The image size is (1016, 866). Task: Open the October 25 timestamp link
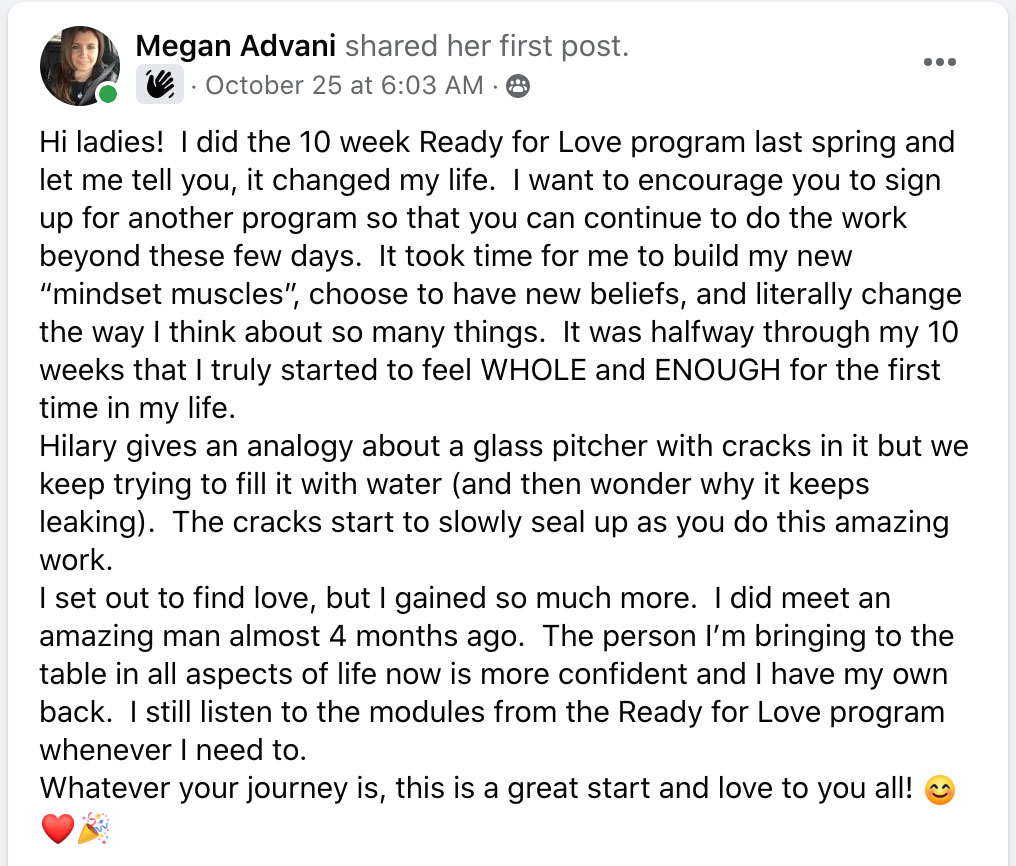pos(344,86)
